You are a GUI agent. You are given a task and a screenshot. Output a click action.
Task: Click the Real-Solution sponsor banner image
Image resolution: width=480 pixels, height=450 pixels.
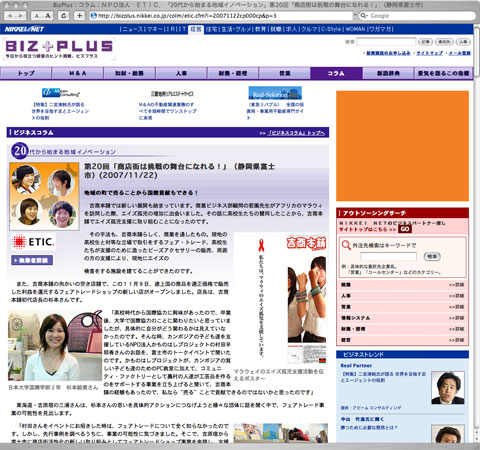click(275, 93)
